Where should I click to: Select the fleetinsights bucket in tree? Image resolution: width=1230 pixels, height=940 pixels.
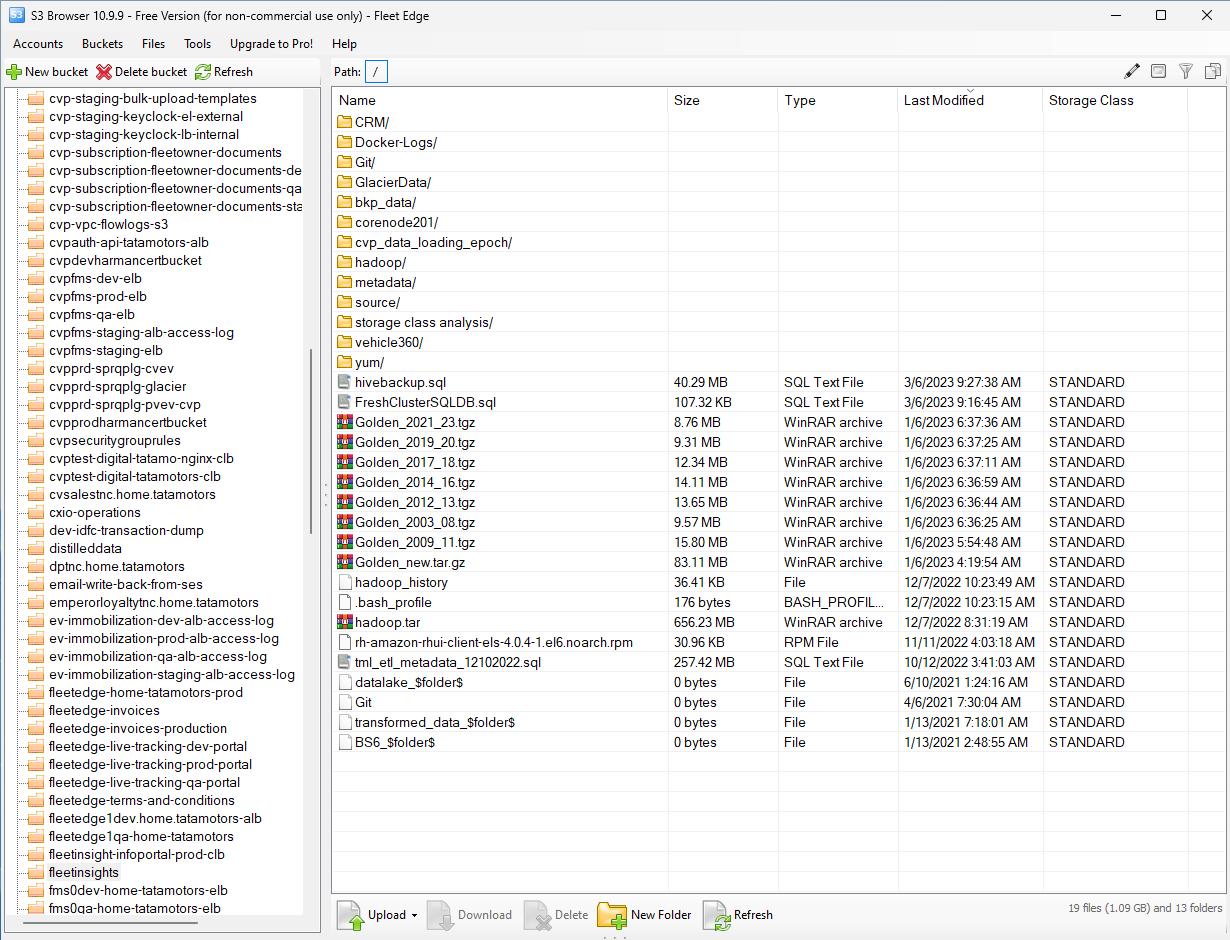tap(83, 873)
